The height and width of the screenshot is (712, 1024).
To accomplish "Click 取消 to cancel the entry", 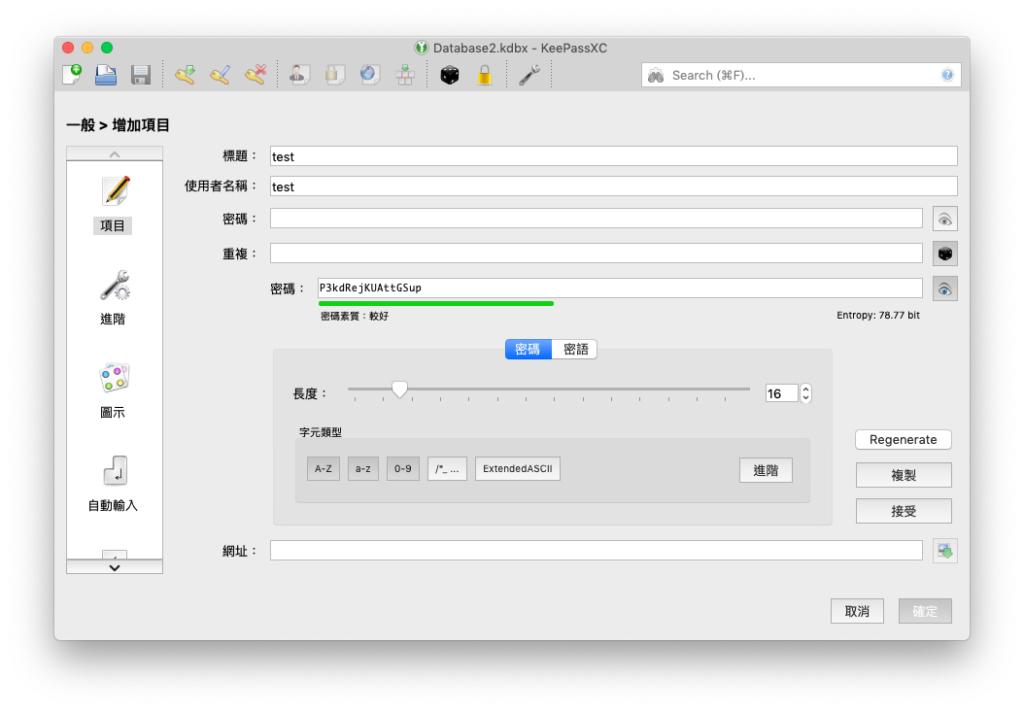I will click(857, 611).
